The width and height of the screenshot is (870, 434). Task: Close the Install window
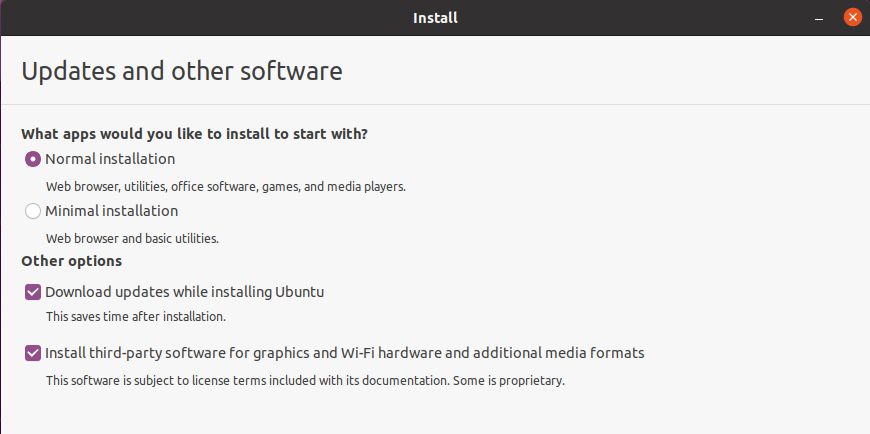(852, 17)
